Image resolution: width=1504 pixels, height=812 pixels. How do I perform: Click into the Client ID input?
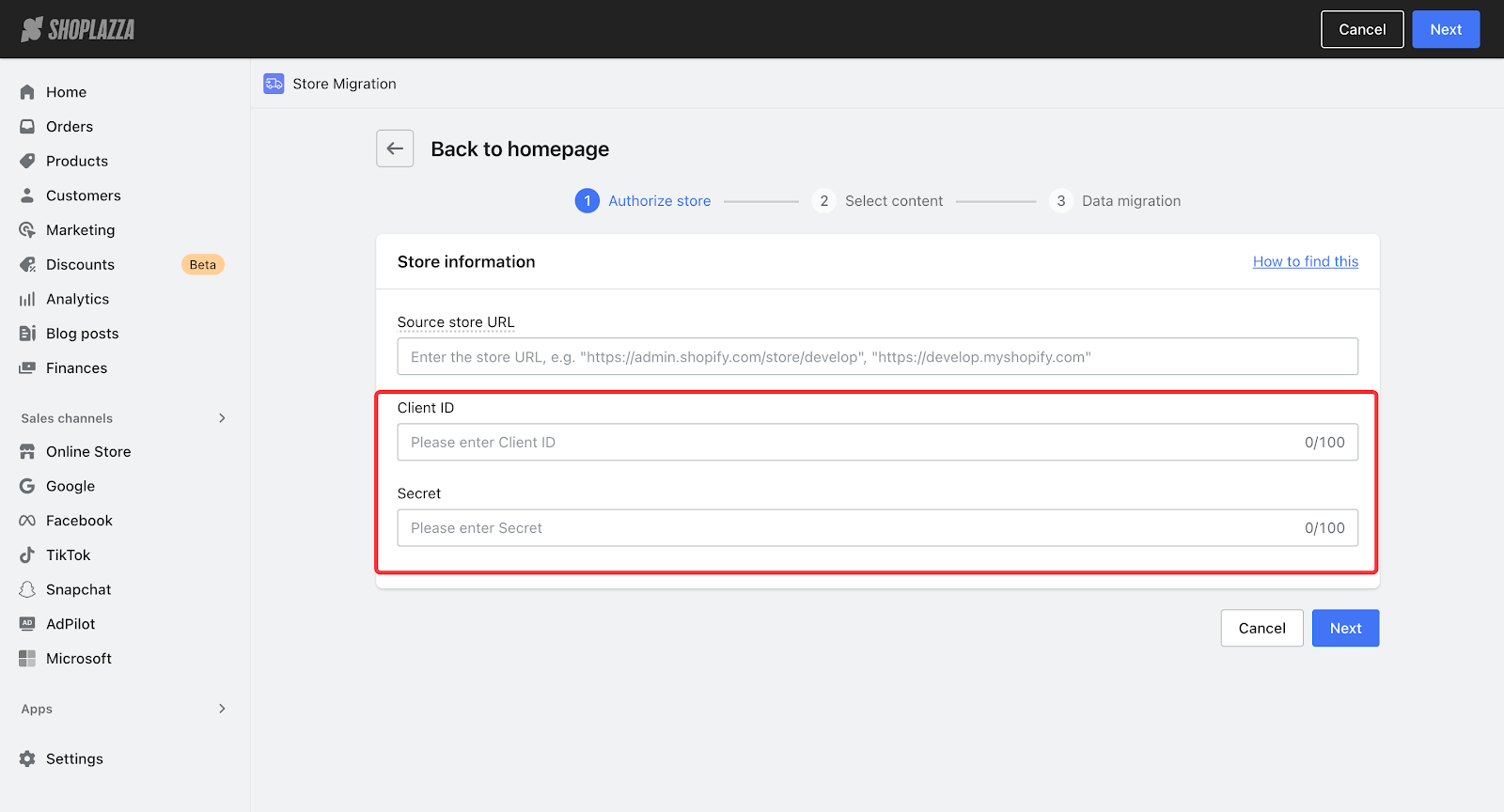point(846,443)
